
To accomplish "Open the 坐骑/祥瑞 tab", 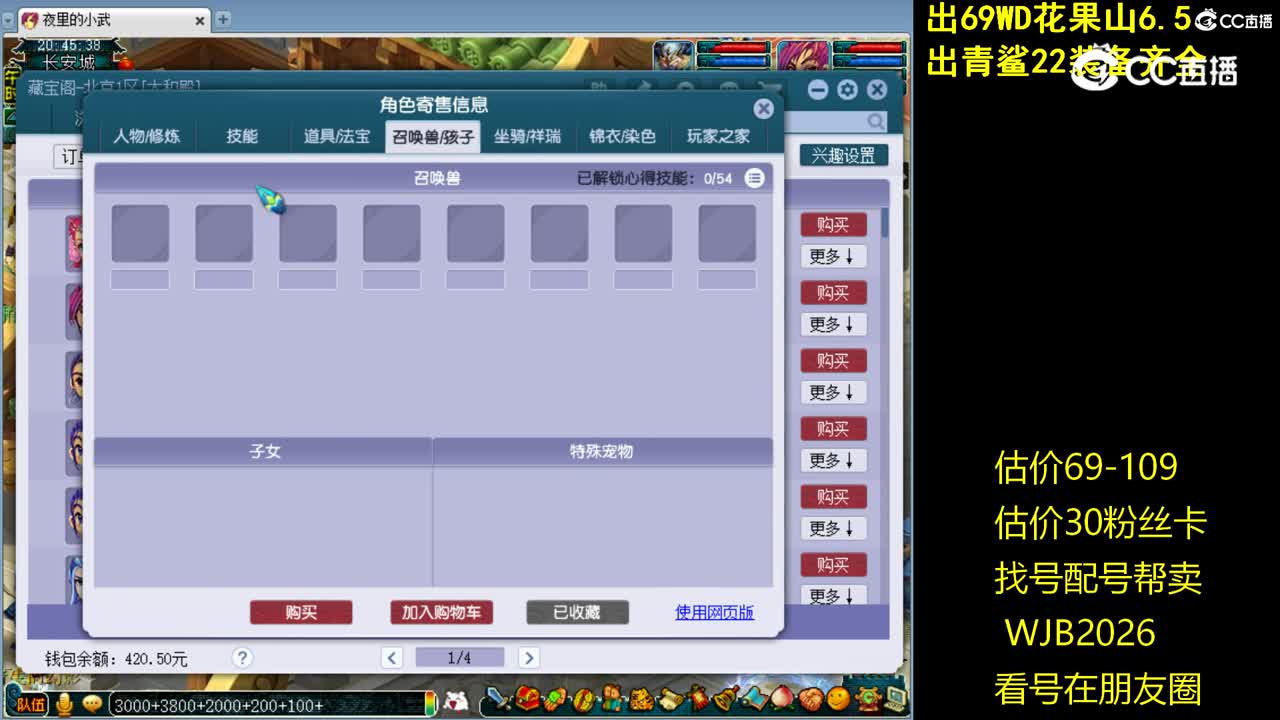I will click(x=527, y=137).
